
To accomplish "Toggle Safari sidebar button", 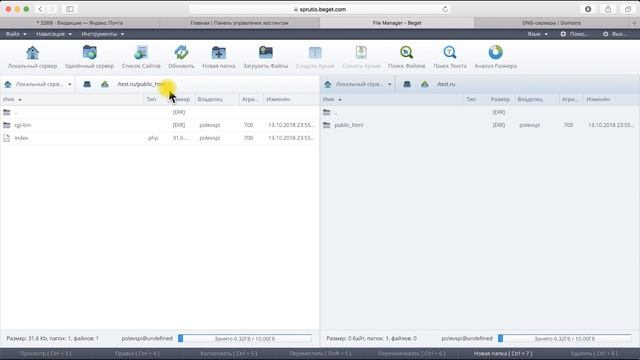I will 70,9.
